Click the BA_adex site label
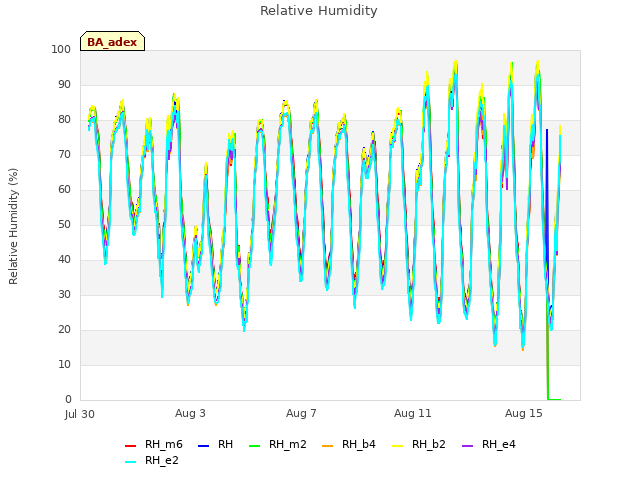Image resolution: width=640 pixels, height=480 pixels. pos(112,42)
